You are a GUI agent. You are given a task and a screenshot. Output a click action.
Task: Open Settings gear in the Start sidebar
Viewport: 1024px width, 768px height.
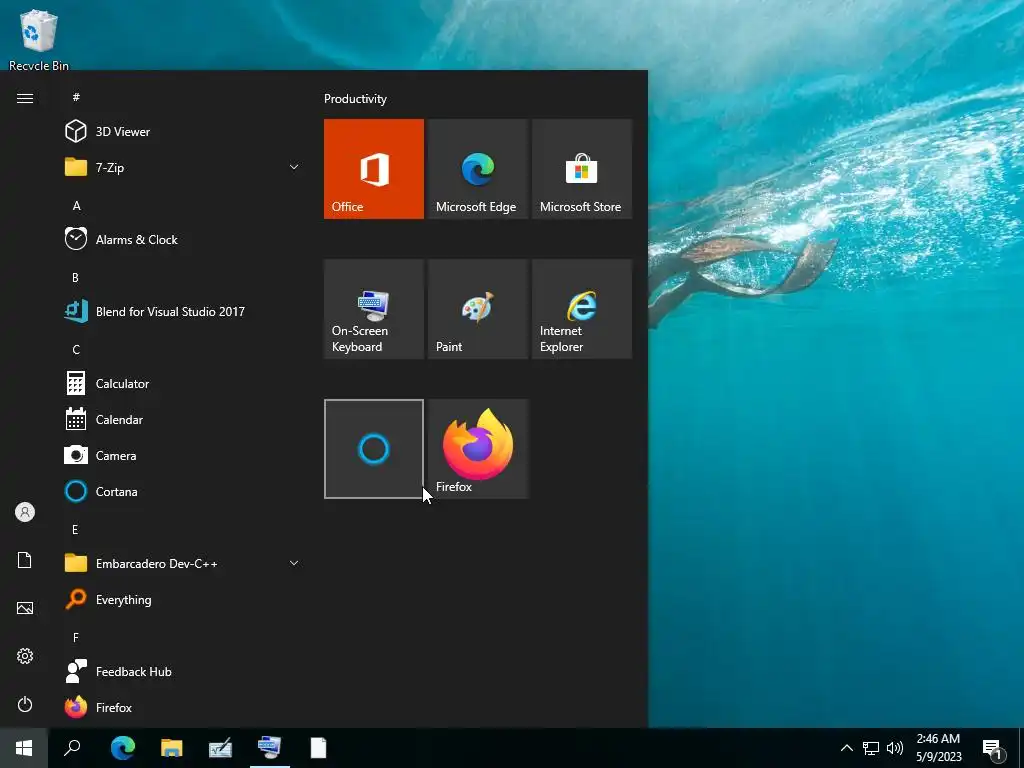[25, 656]
